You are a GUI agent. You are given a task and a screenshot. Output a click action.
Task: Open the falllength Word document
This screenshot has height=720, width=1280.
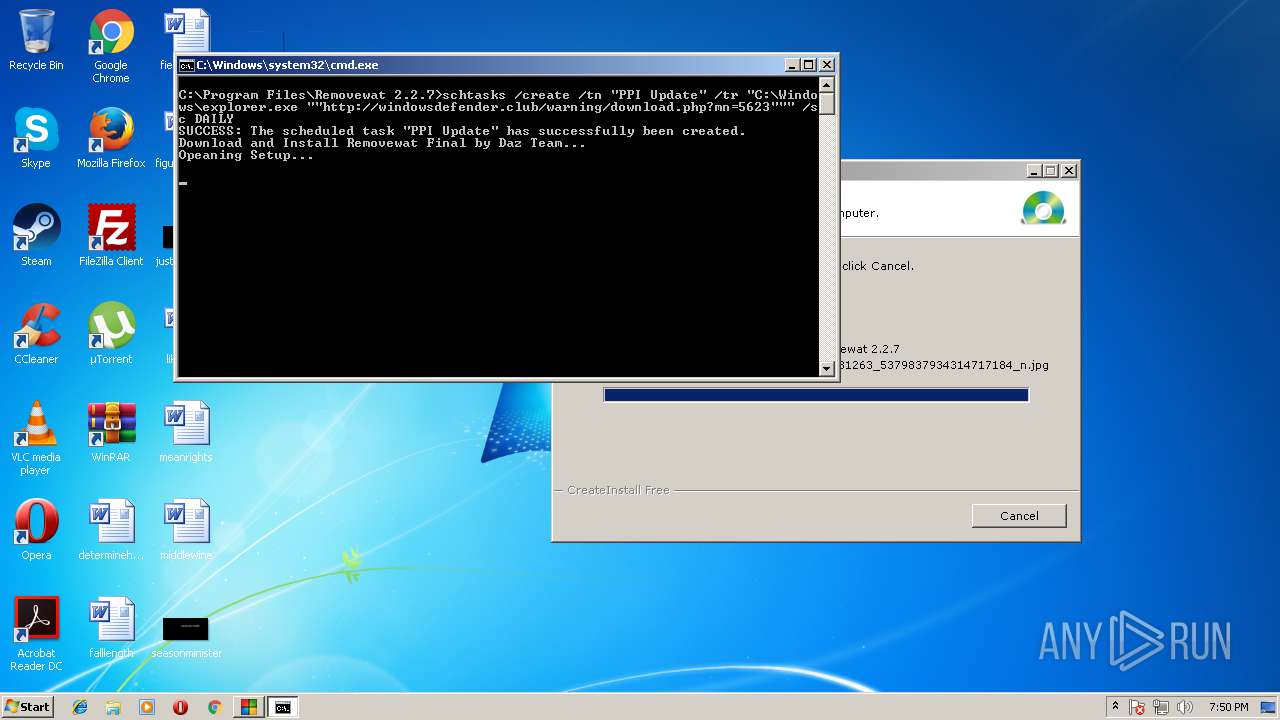coord(111,628)
